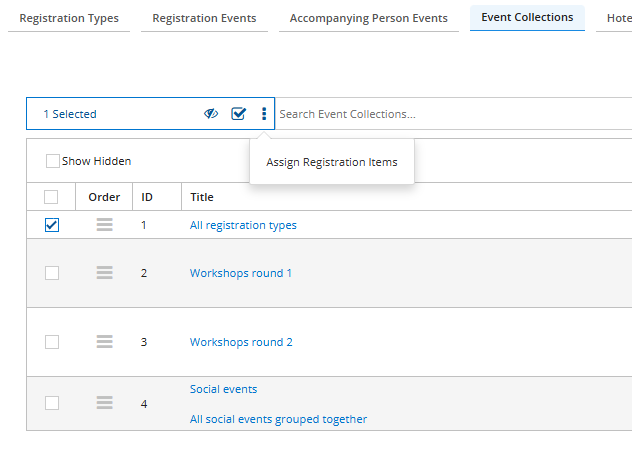
Task: Click the select-all checkmark icon in toolbar
Action: coord(239,114)
